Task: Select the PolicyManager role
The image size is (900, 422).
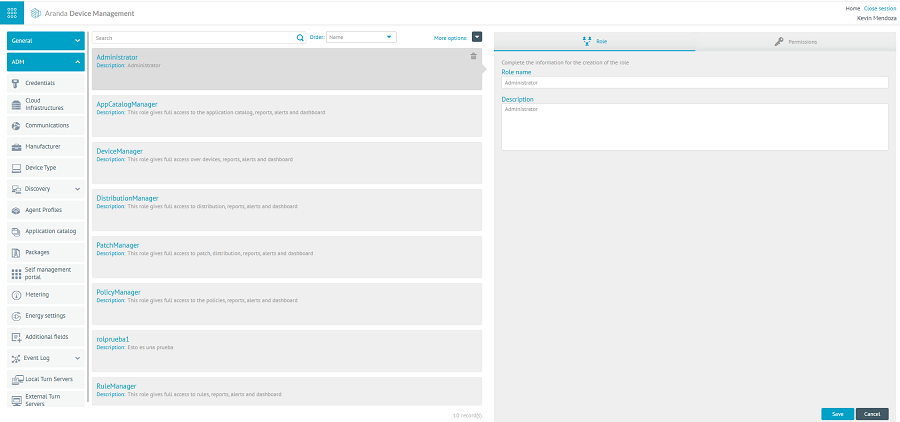Action: coord(287,304)
